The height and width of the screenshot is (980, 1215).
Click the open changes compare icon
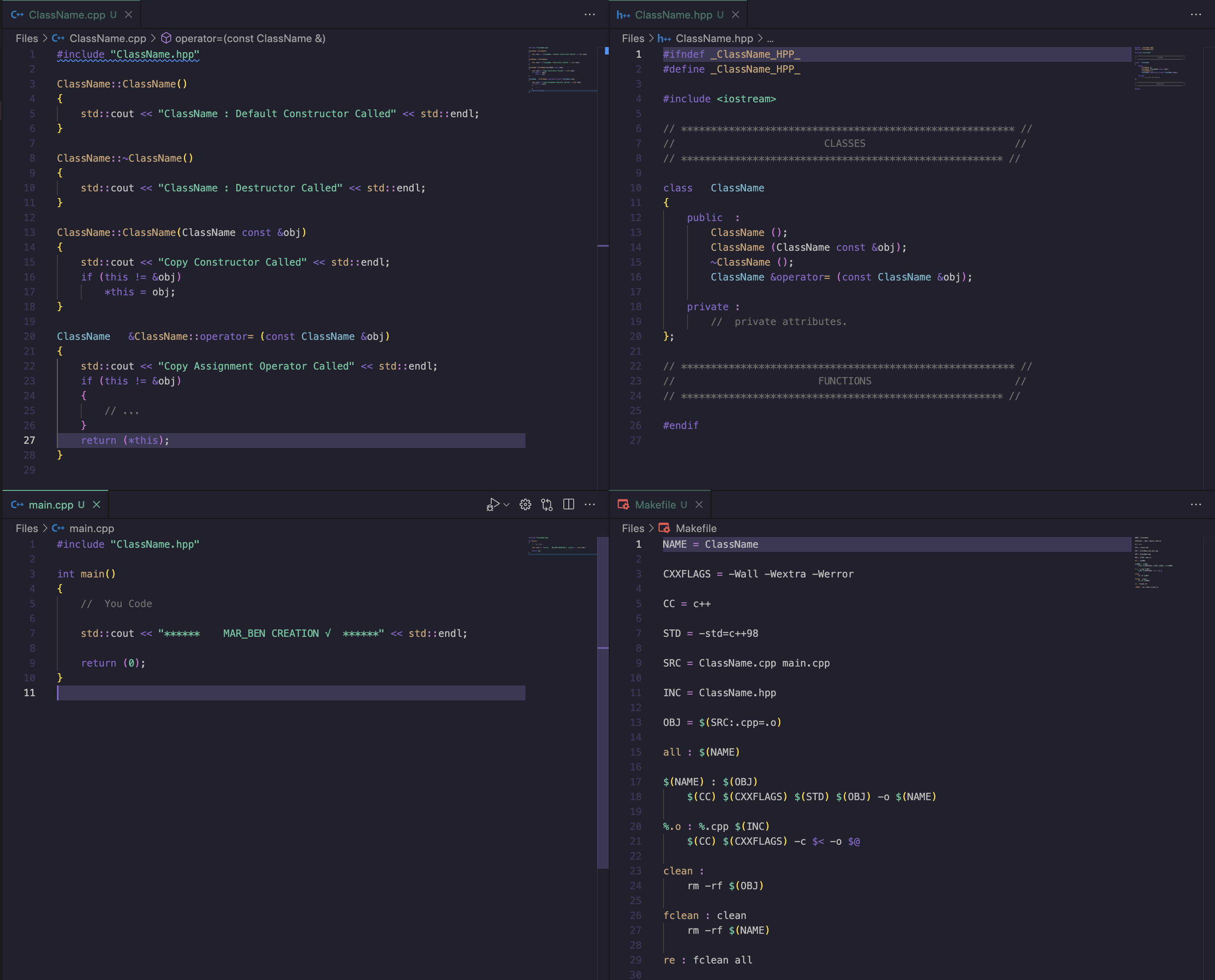[547, 504]
